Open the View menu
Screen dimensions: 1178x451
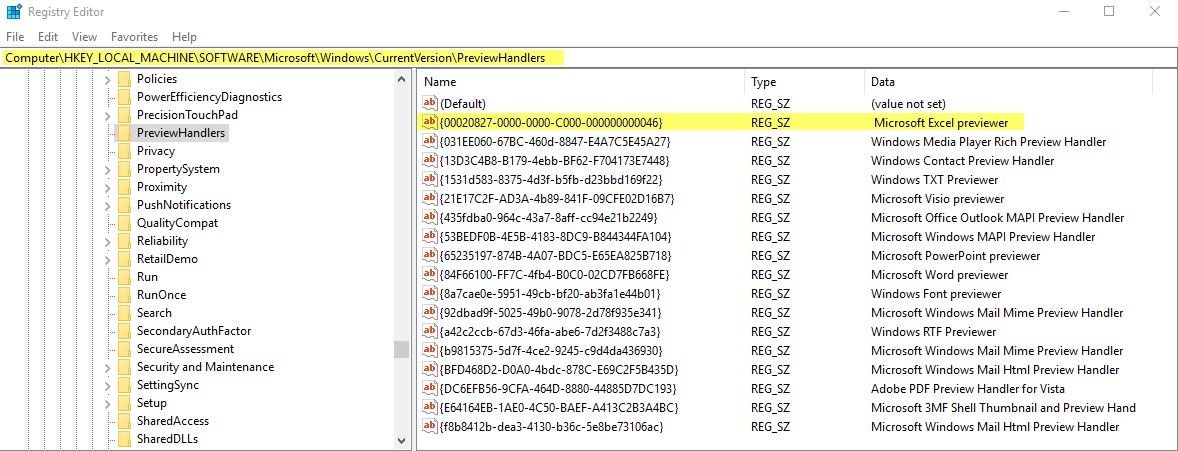click(x=84, y=36)
